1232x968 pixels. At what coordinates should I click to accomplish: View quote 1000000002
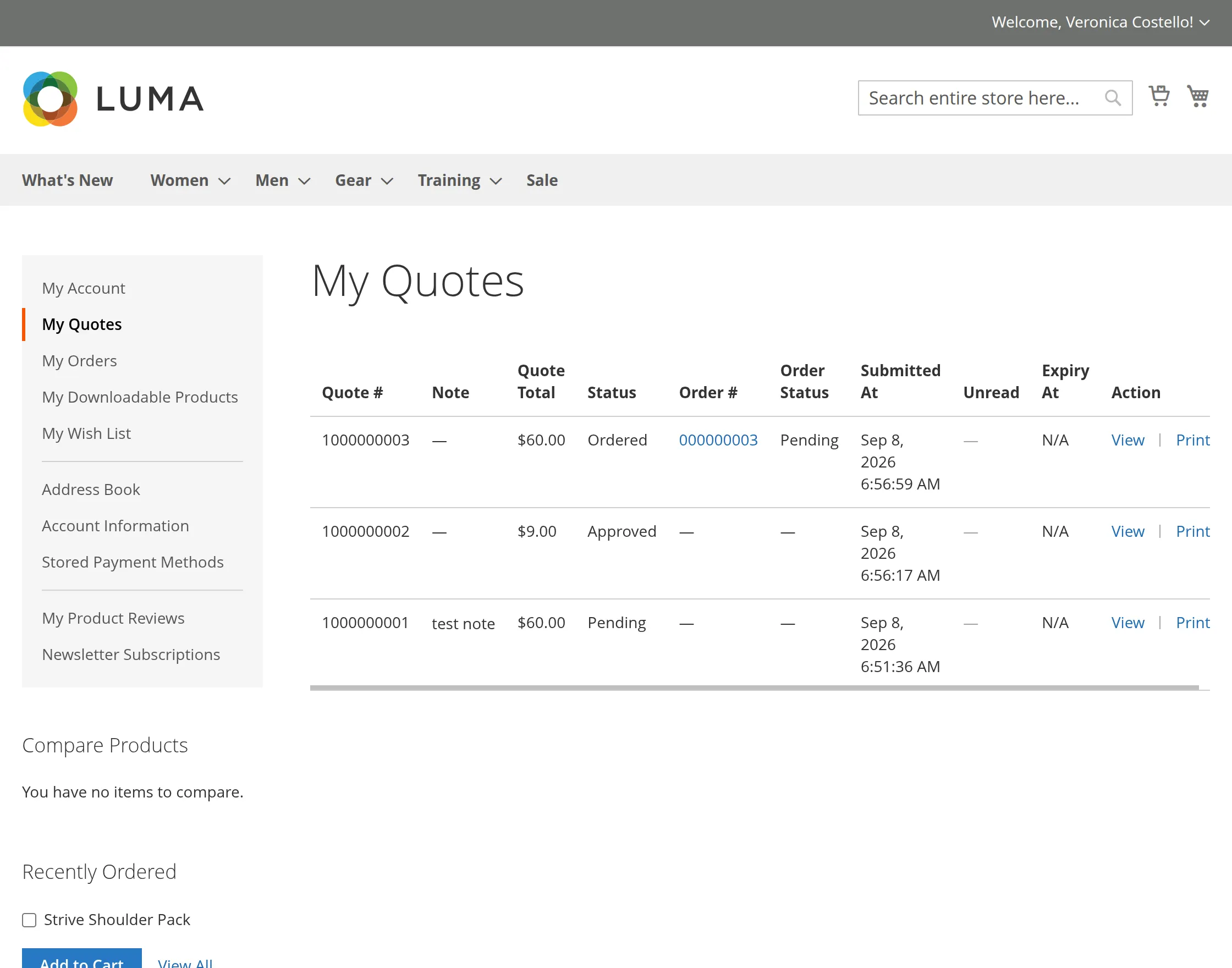(x=1127, y=531)
